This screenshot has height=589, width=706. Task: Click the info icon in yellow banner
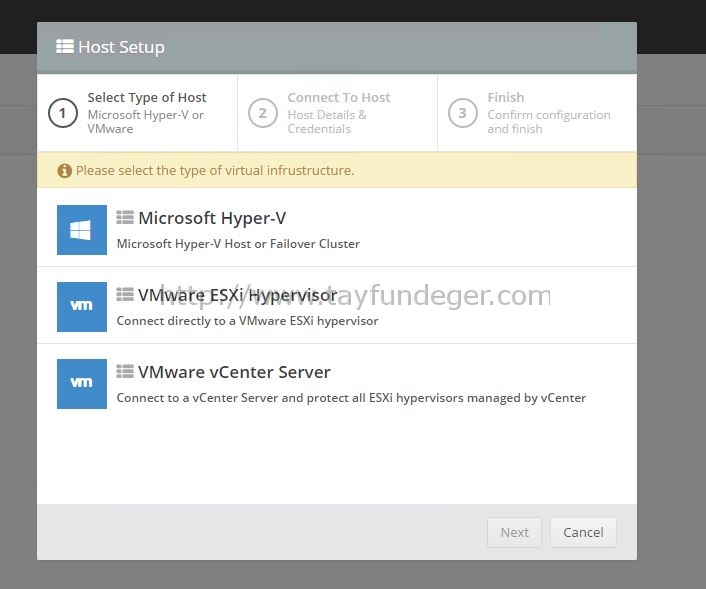click(x=64, y=171)
